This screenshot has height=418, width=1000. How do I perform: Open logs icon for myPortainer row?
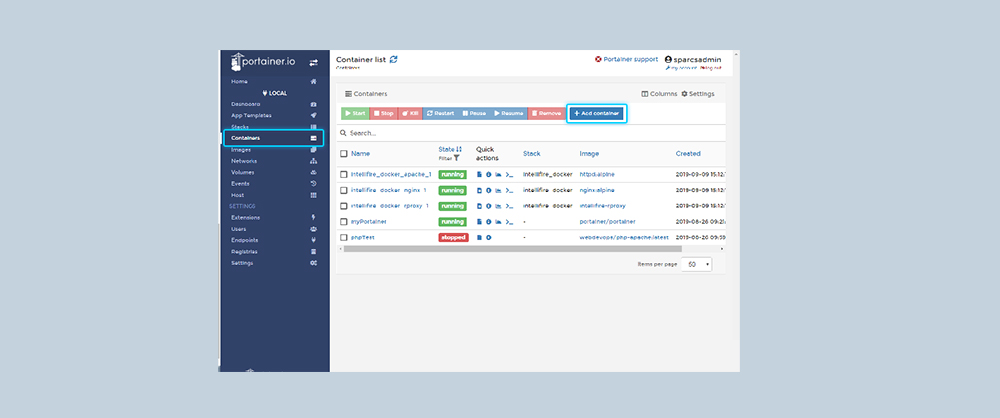480,222
